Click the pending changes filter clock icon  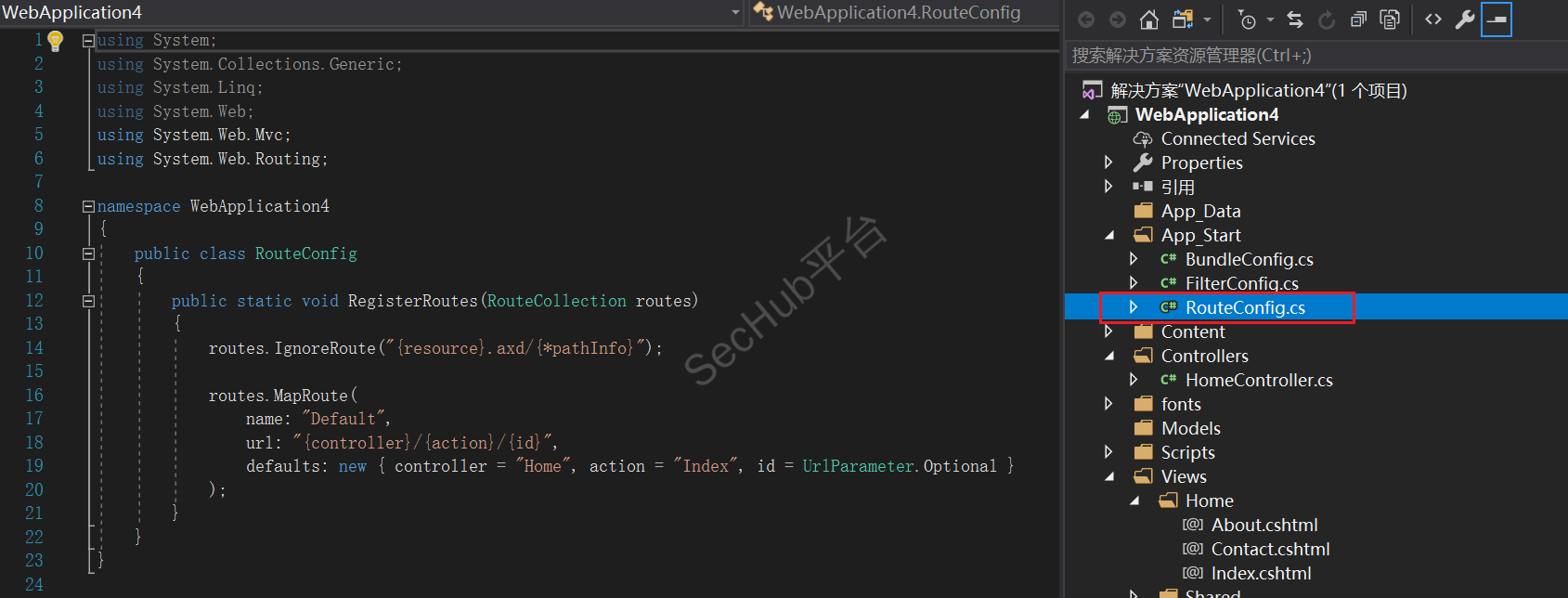coord(1247,19)
